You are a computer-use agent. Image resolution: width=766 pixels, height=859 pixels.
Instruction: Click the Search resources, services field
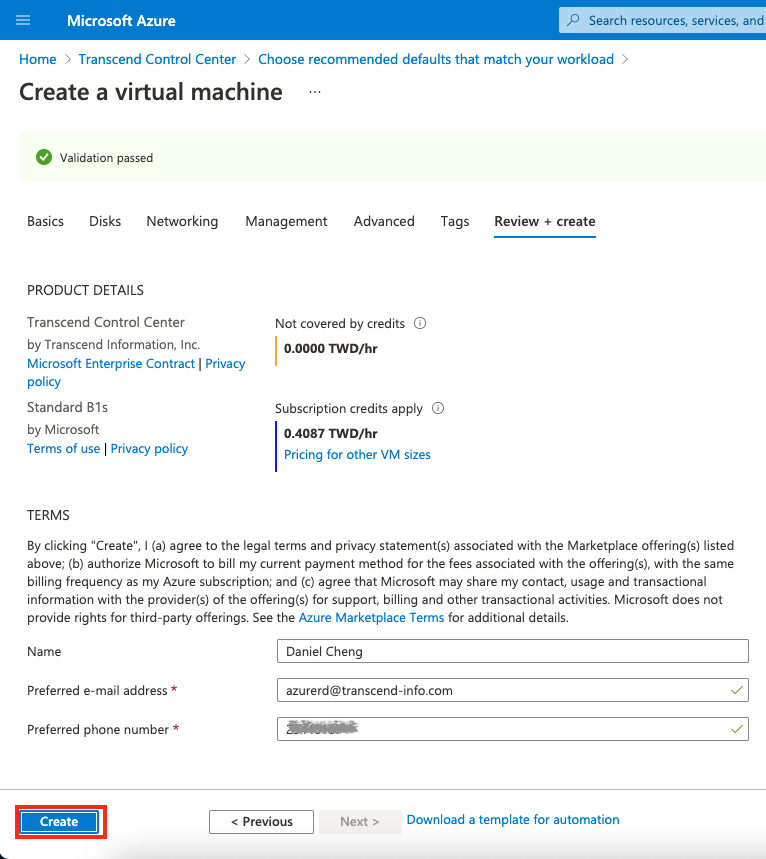pyautogui.click(x=662, y=20)
